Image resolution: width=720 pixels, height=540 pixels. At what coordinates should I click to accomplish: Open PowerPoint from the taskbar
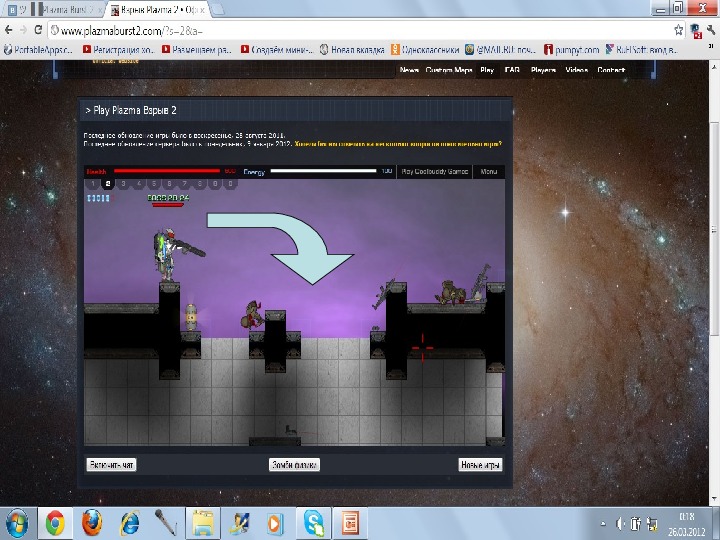tap(350, 523)
